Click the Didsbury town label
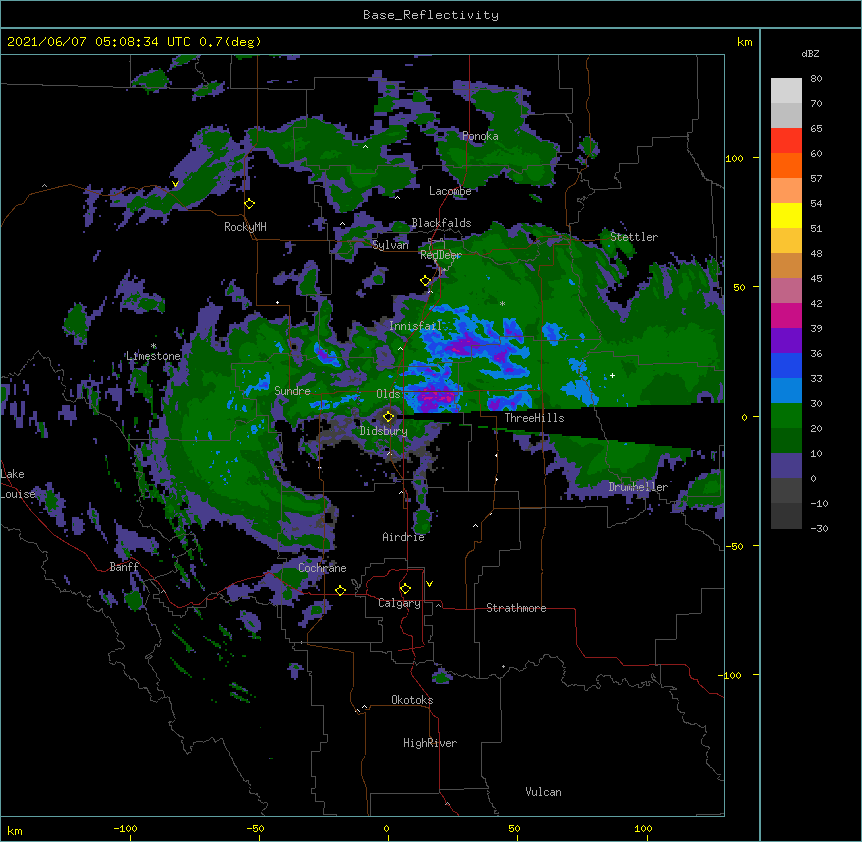The width and height of the screenshot is (862, 842). (x=384, y=431)
